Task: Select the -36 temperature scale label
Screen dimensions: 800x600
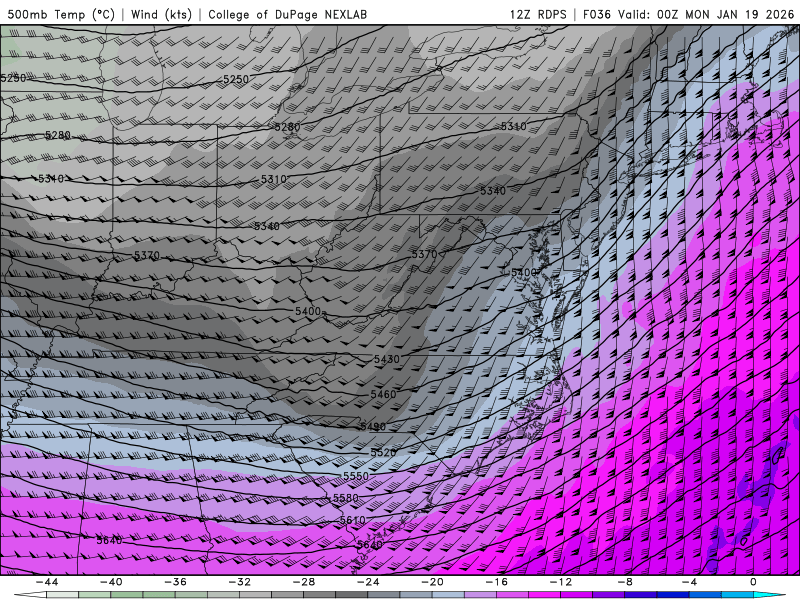Action: point(176,582)
